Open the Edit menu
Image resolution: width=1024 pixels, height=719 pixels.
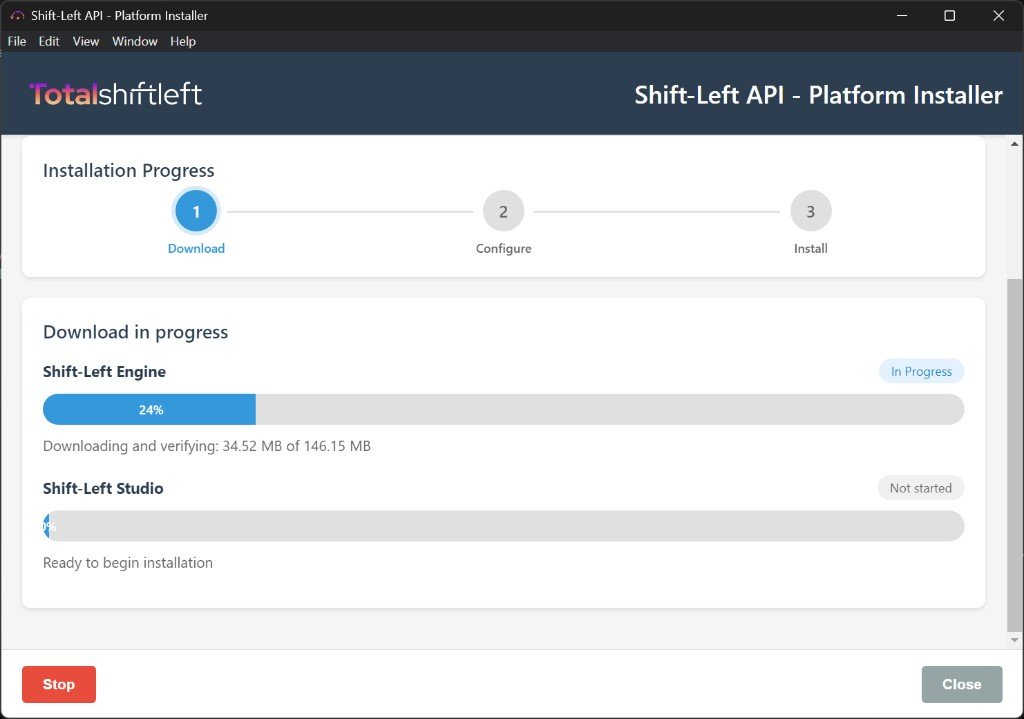click(x=48, y=41)
